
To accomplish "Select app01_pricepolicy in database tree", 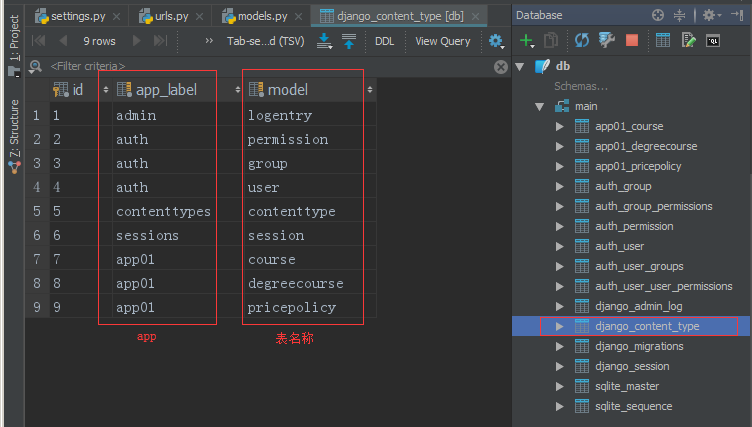I will 638,166.
